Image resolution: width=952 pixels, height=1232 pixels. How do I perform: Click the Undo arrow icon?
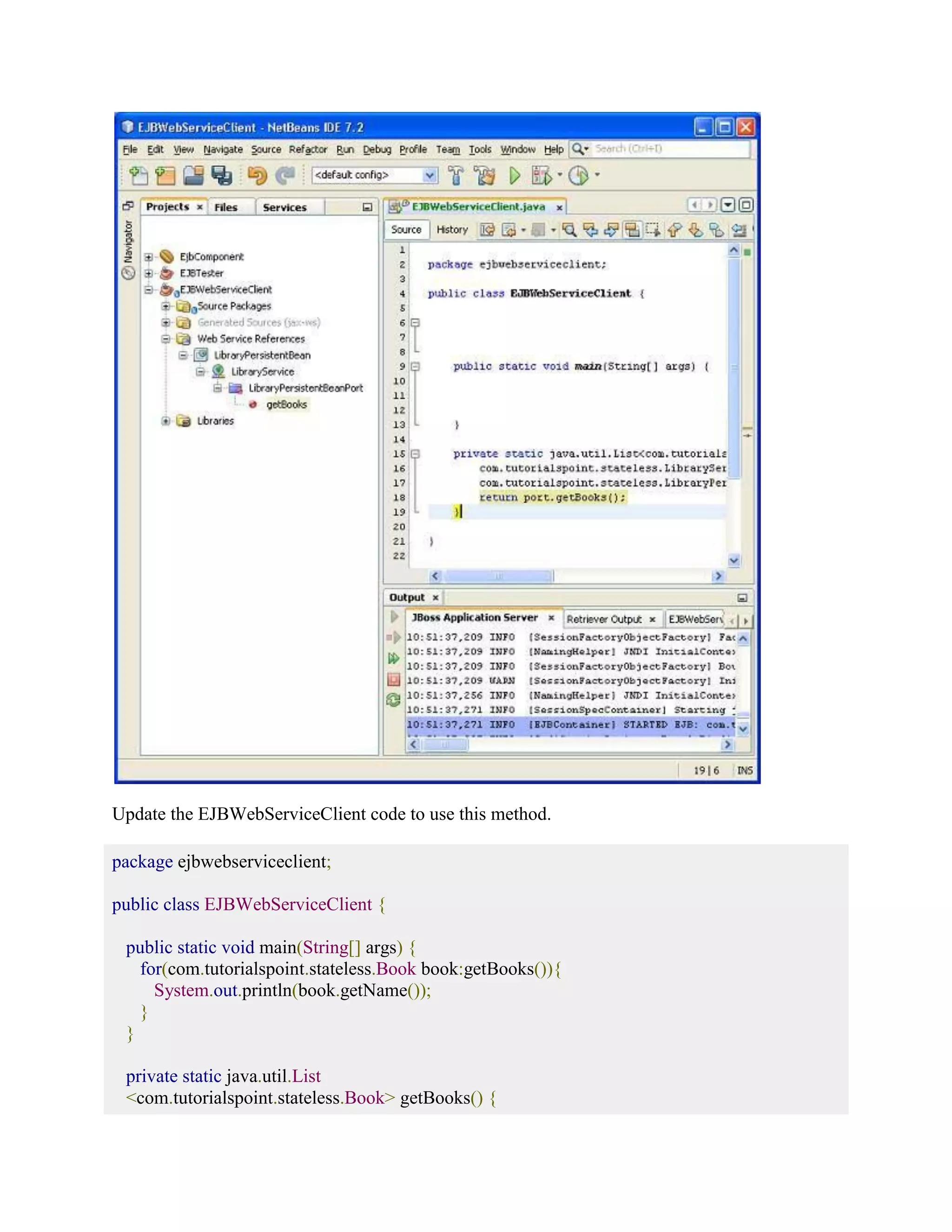(257, 175)
